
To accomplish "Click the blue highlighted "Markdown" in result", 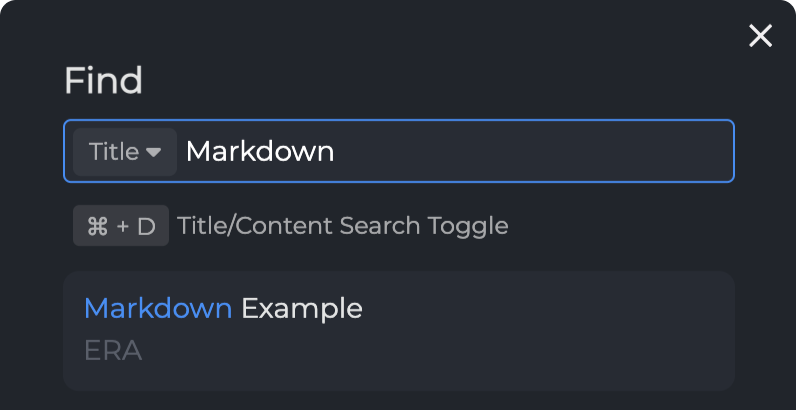I will tap(158, 308).
